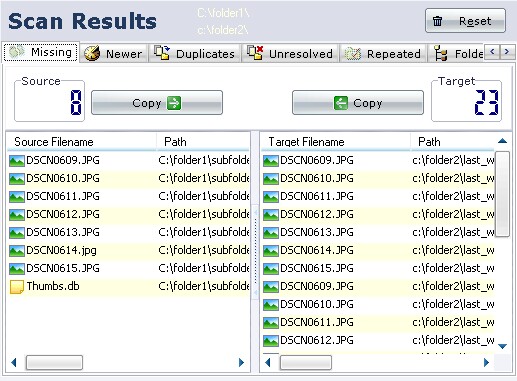Click the path cell of Thumbs.db
Image resolution: width=517 pixels, height=381 pixels.
coord(203,286)
